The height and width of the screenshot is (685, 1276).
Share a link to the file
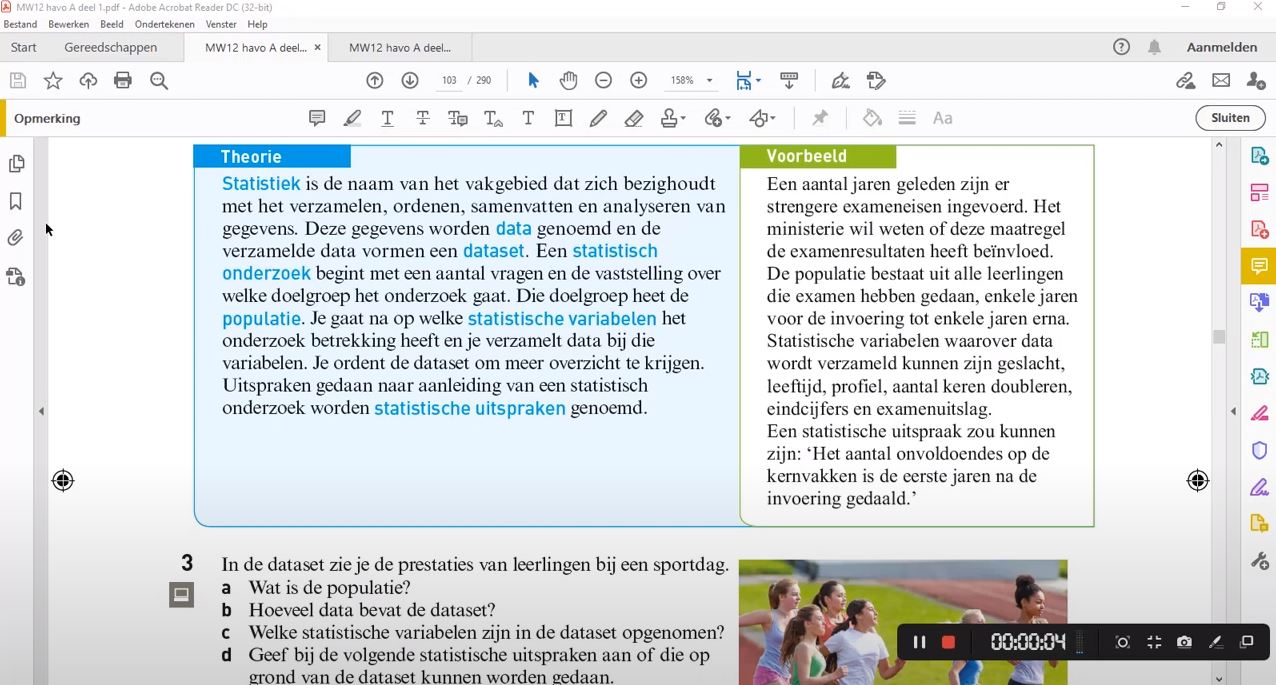click(x=1186, y=80)
